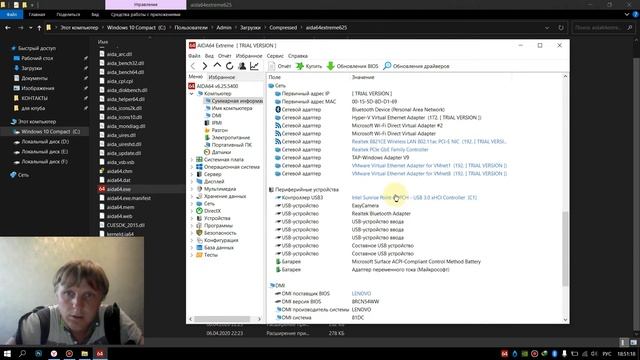Go up one level in AIDA64
The height and width of the screenshot is (360, 640).
tap(217, 66)
